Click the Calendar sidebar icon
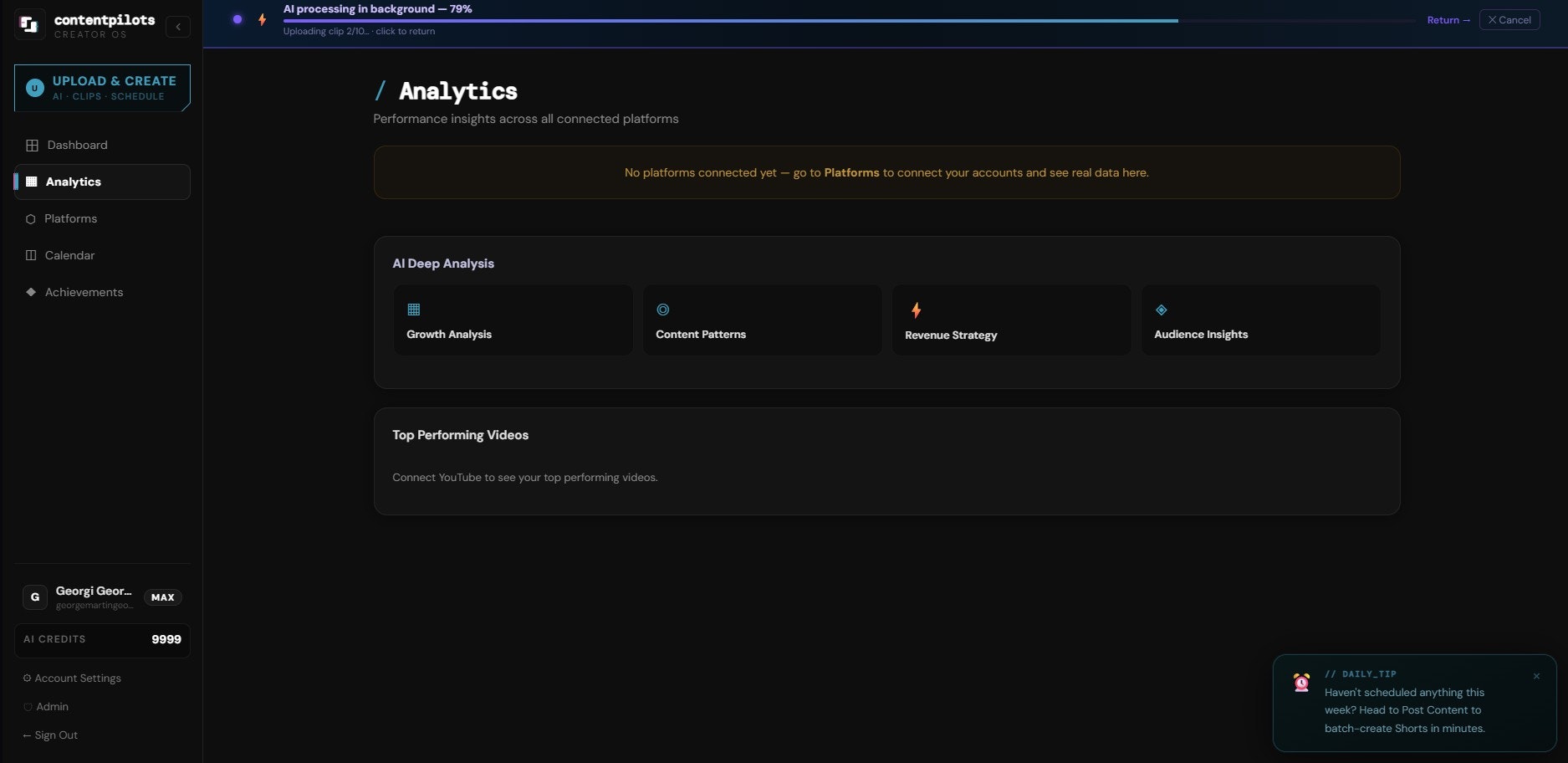 click(x=31, y=255)
